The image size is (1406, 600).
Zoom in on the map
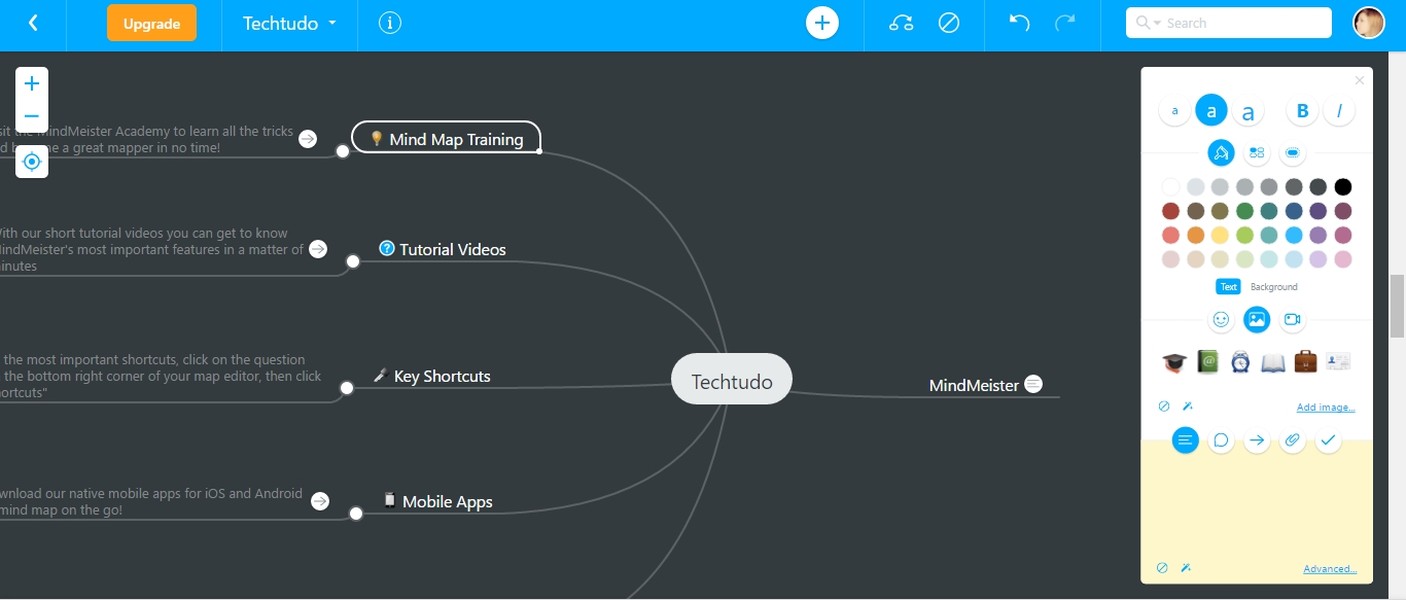[x=32, y=84]
